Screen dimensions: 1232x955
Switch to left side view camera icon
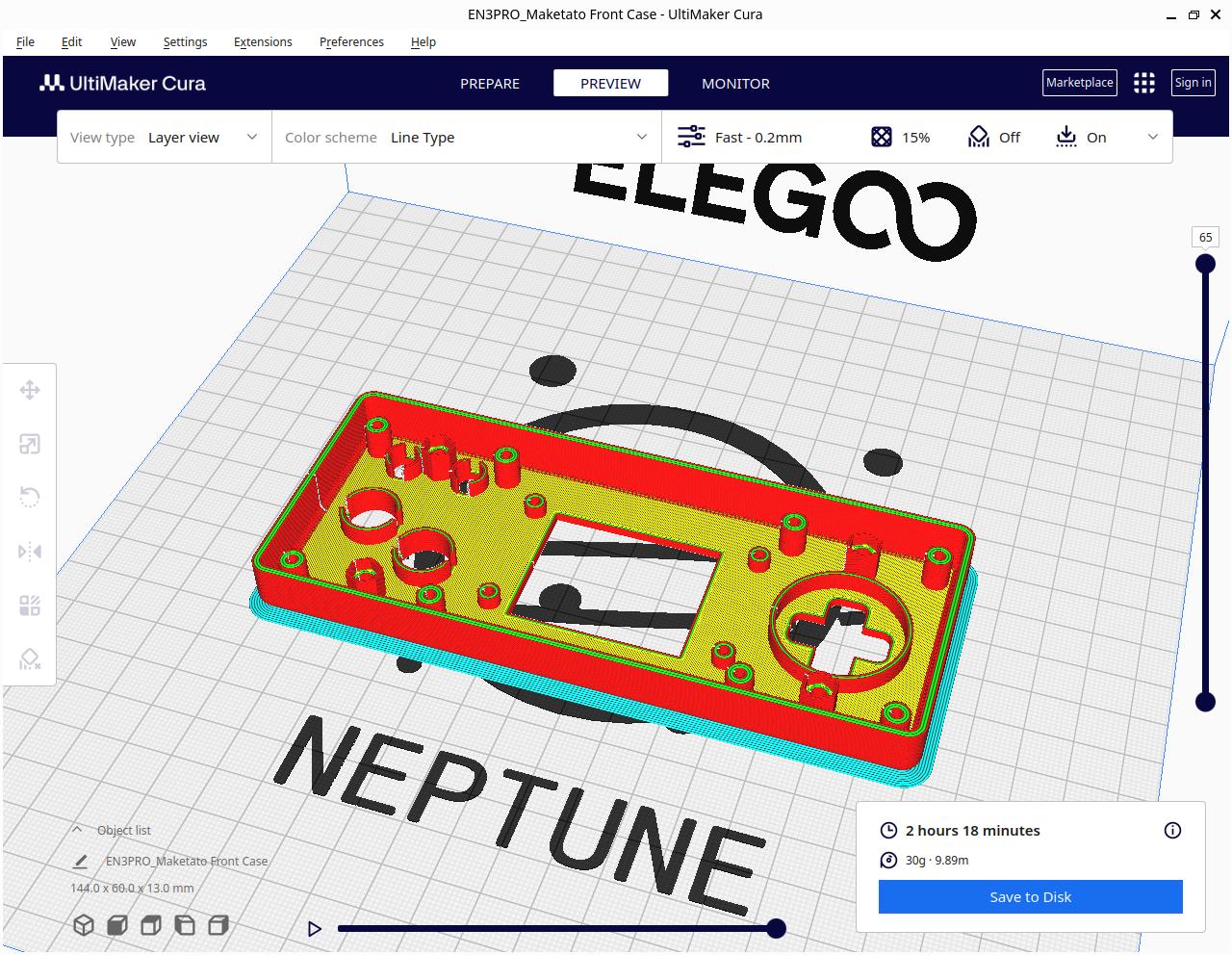185,925
